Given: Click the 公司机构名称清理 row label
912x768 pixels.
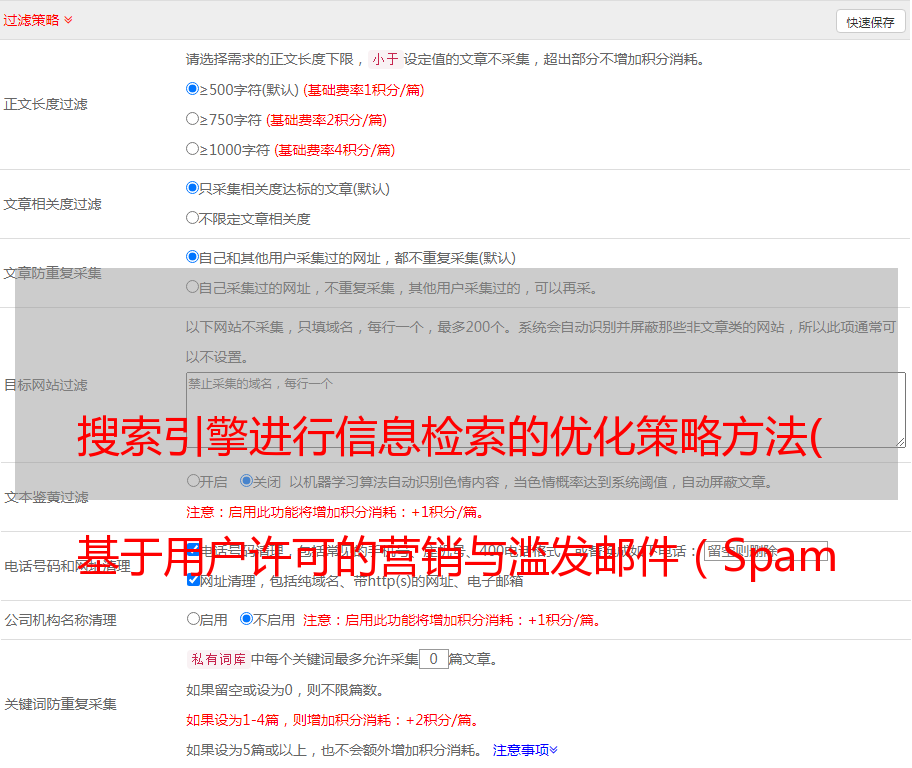Looking at the screenshot, I should (x=60, y=620).
